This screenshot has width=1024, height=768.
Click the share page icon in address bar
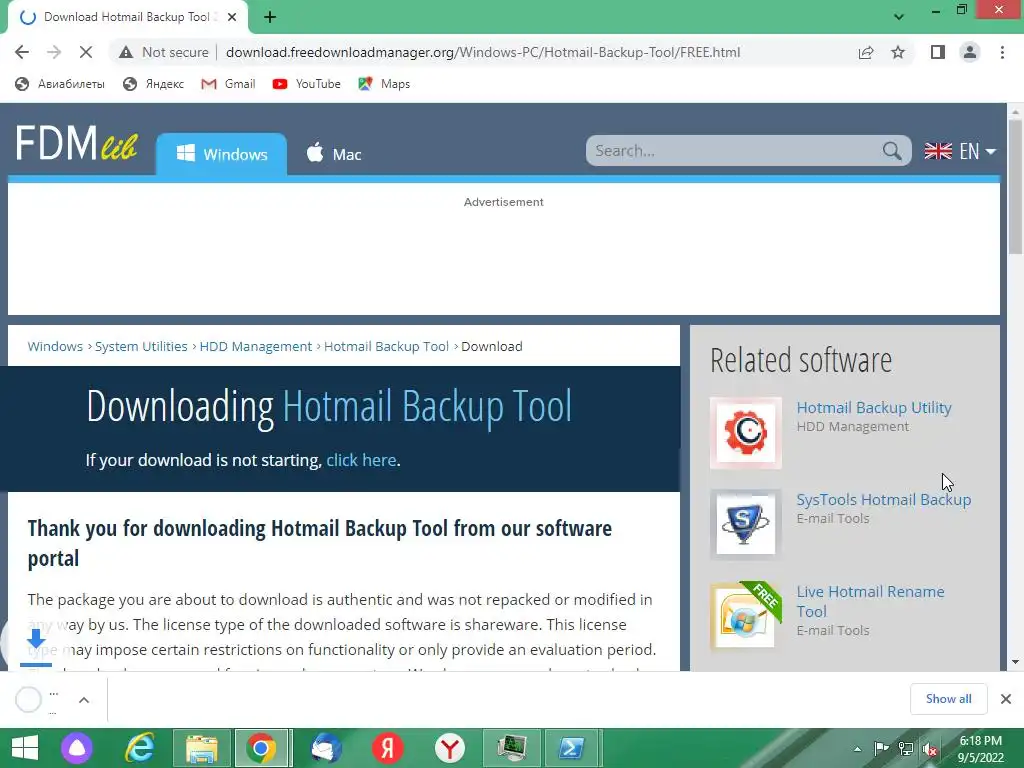pos(866,52)
